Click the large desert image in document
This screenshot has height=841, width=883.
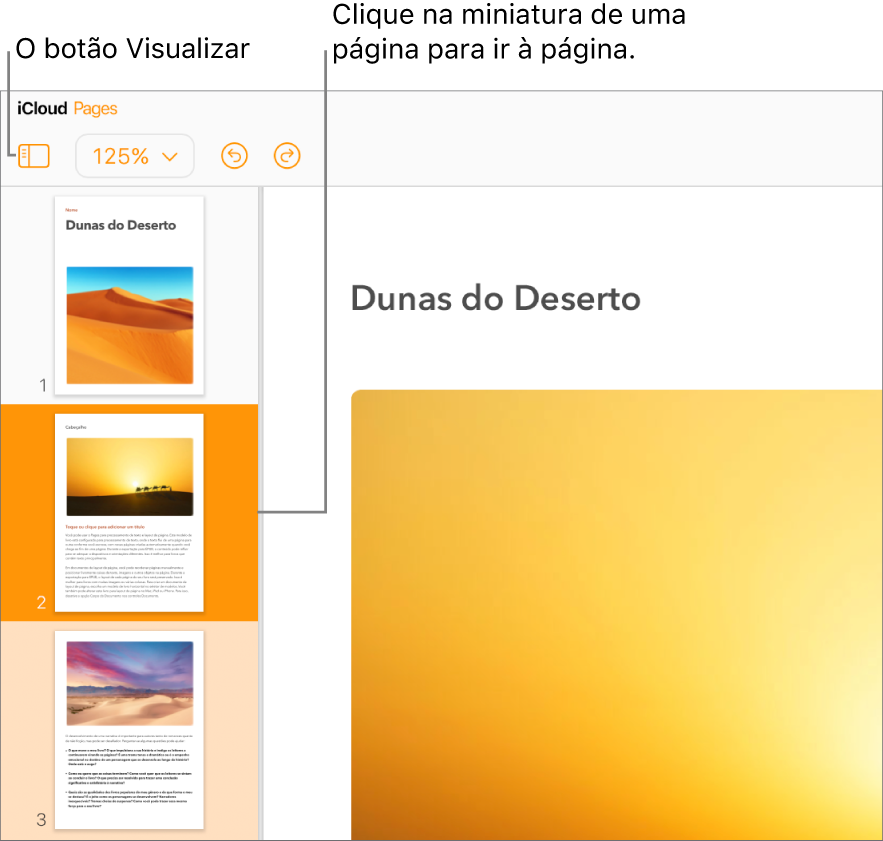point(617,615)
